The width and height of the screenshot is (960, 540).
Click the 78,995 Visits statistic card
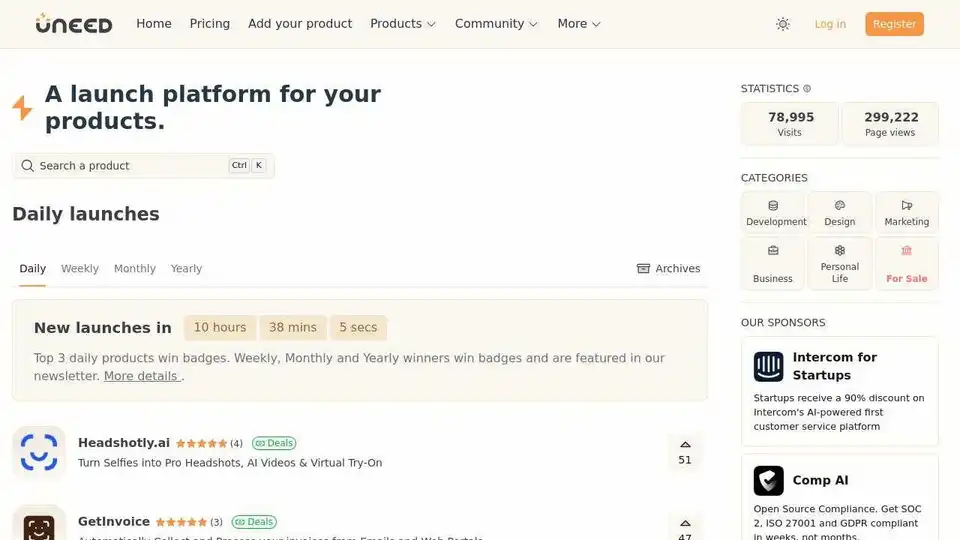pos(790,124)
